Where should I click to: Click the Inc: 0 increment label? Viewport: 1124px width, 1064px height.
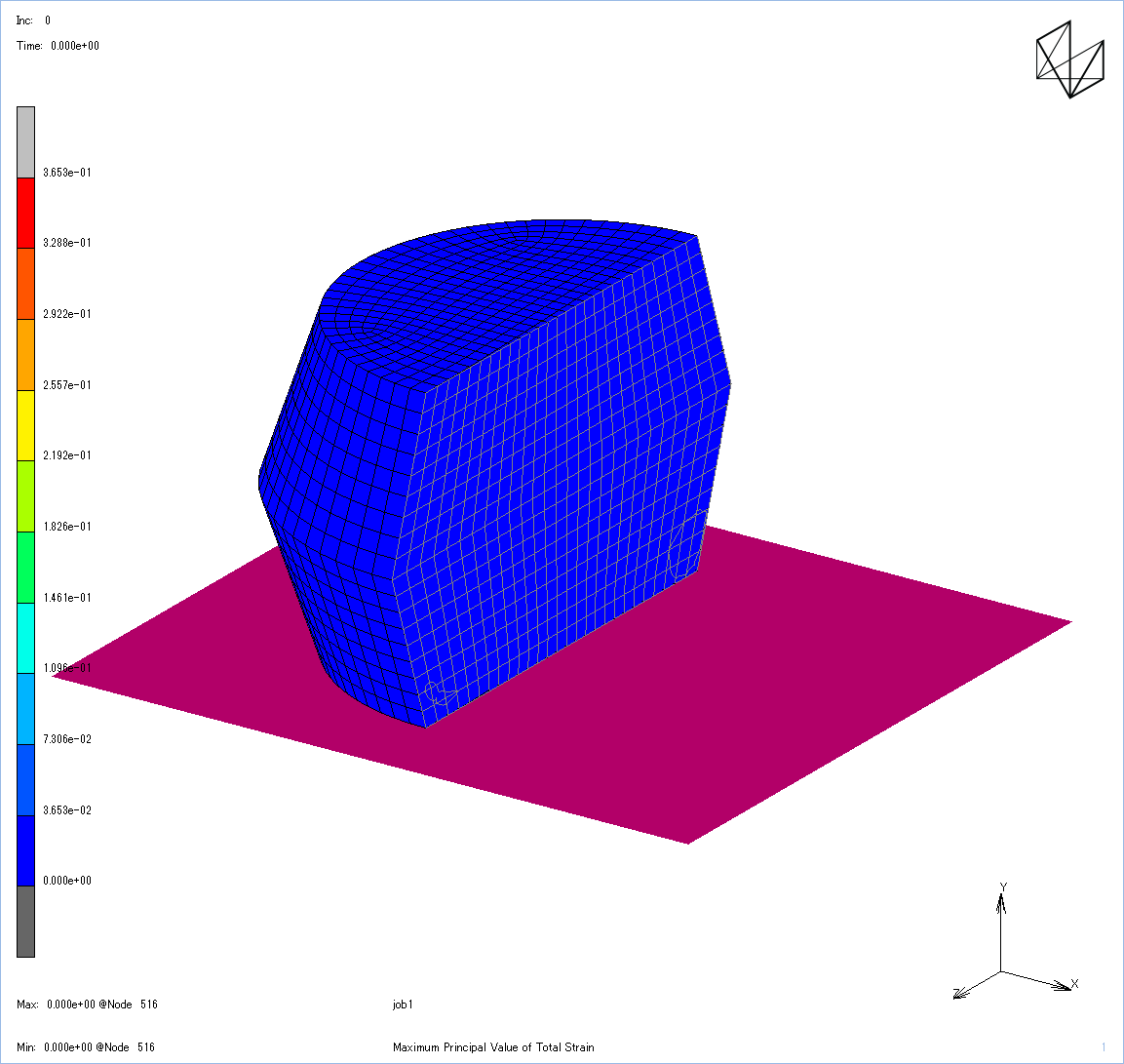pyautogui.click(x=34, y=20)
